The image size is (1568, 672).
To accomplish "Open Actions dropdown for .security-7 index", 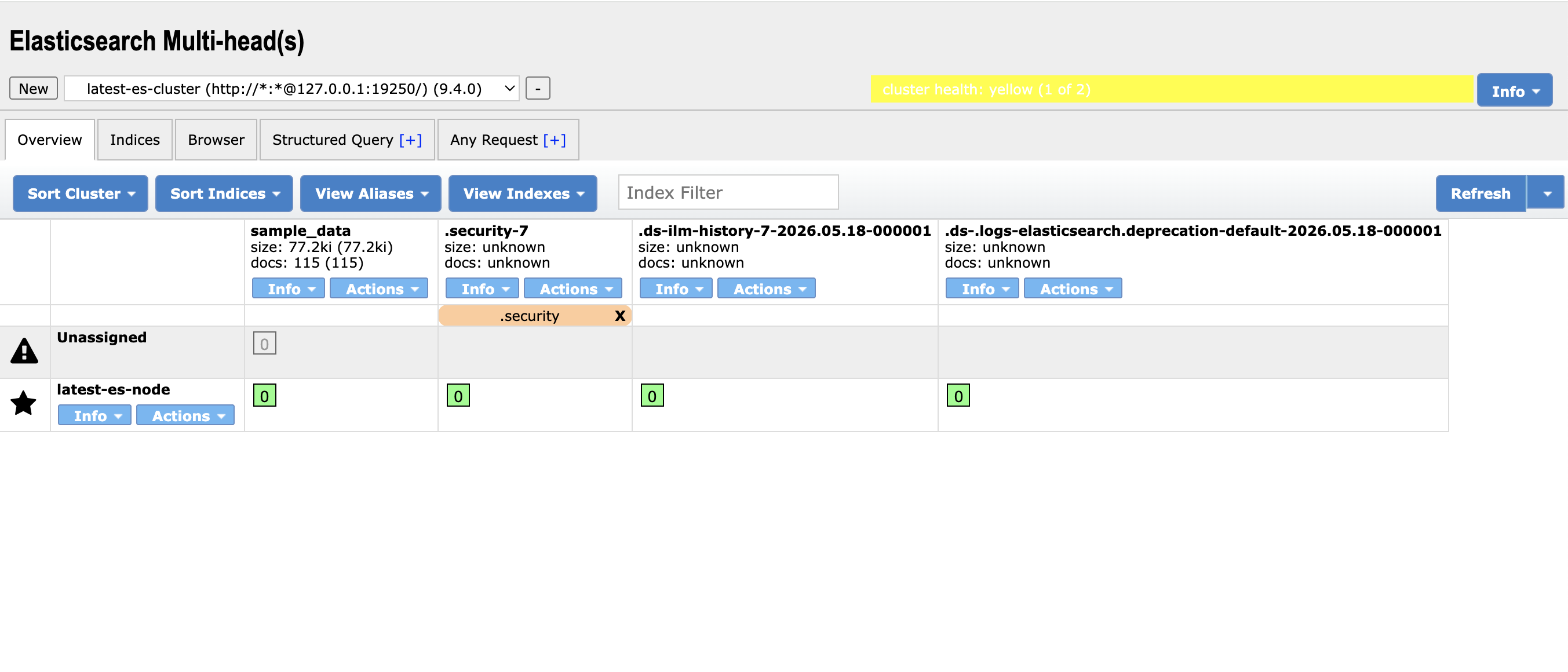I will (x=572, y=288).
